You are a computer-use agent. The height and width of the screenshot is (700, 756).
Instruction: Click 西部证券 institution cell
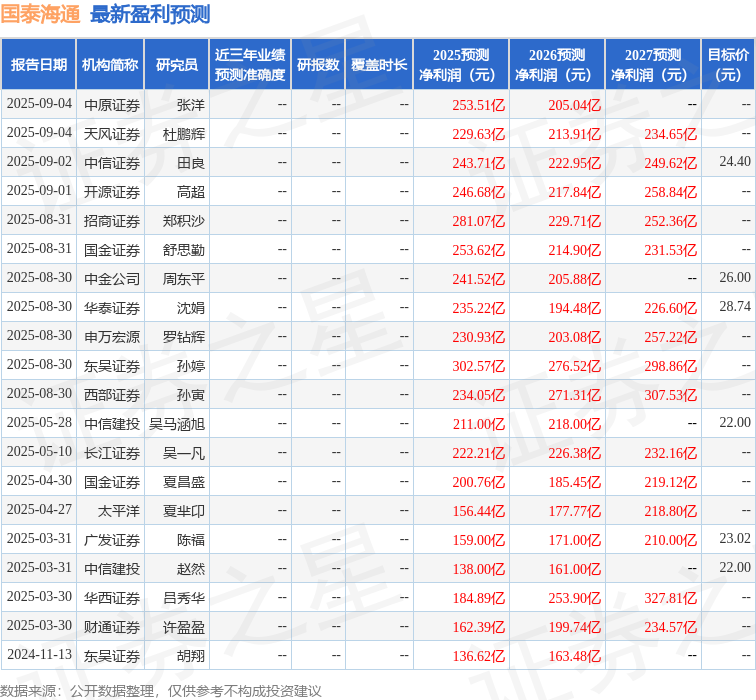[x=112, y=395]
